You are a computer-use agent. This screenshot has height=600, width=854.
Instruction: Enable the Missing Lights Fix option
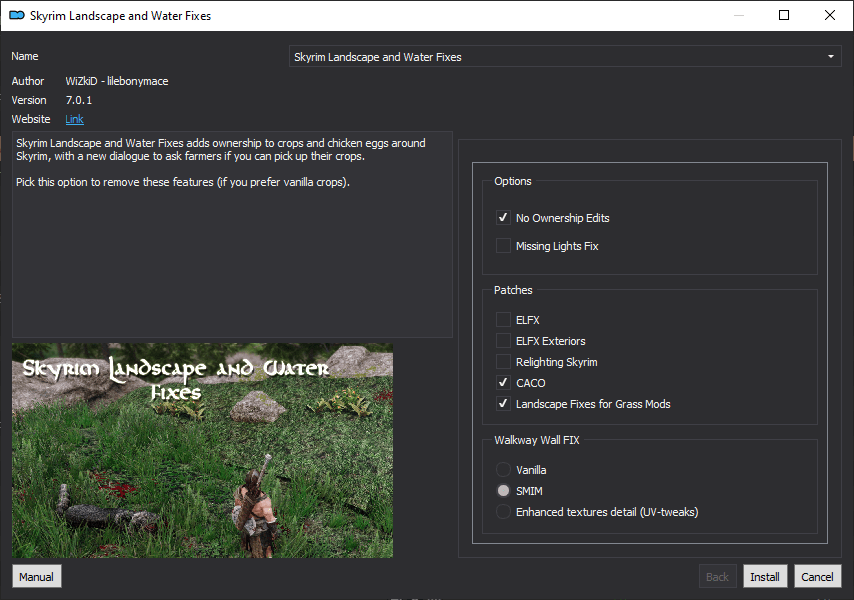pyautogui.click(x=503, y=246)
